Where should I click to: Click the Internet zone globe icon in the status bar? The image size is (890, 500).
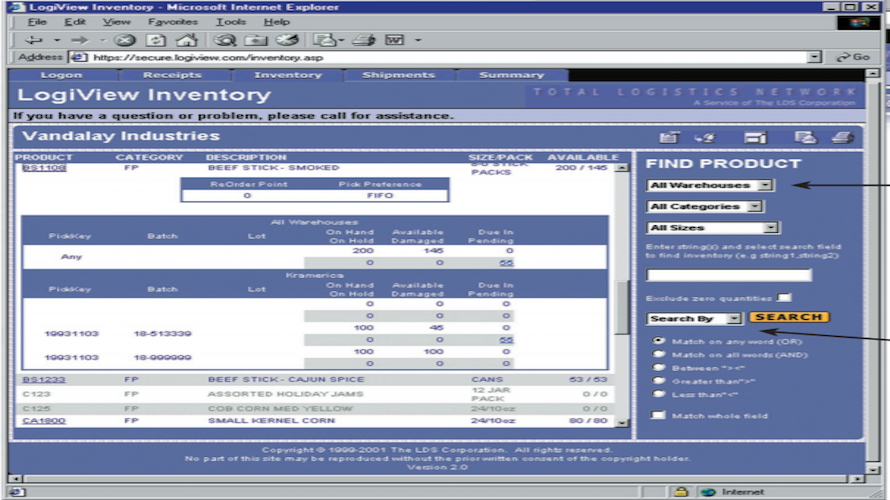coord(708,491)
